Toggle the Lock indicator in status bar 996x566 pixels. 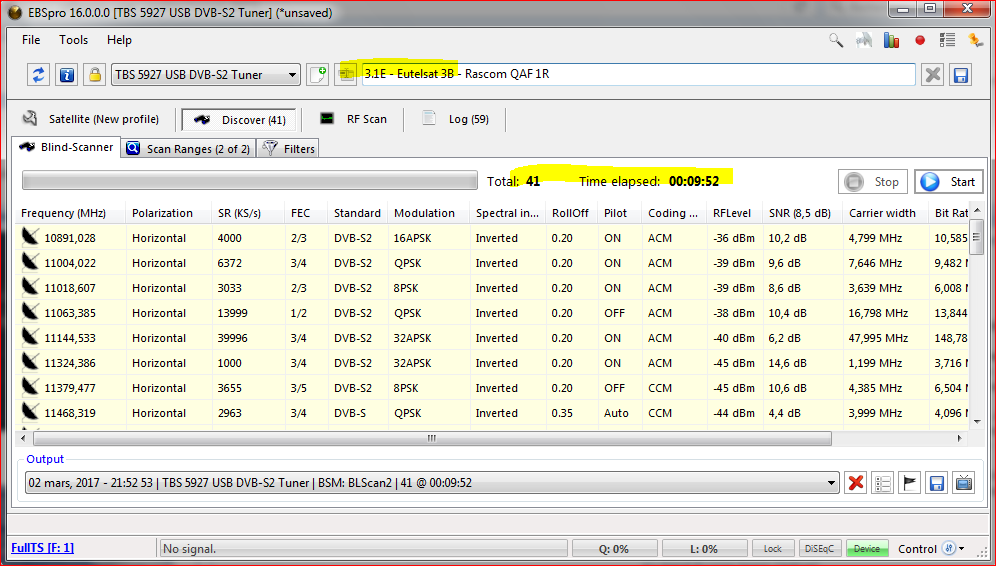[773, 549]
